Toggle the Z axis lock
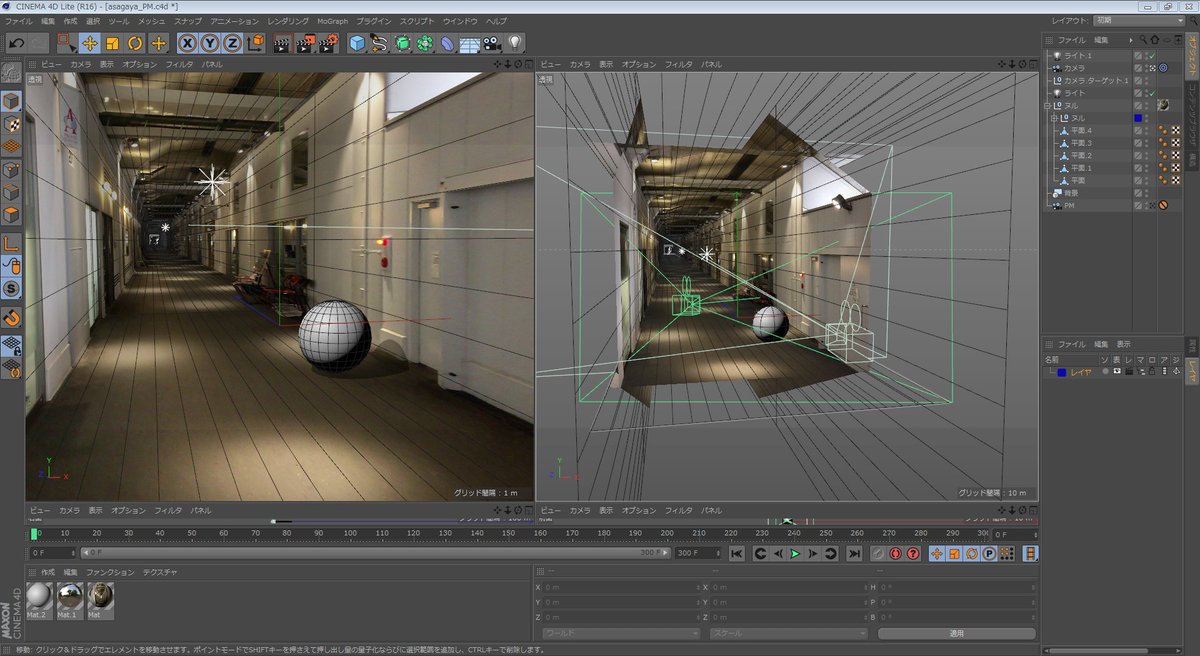The image size is (1200, 656). click(x=232, y=43)
